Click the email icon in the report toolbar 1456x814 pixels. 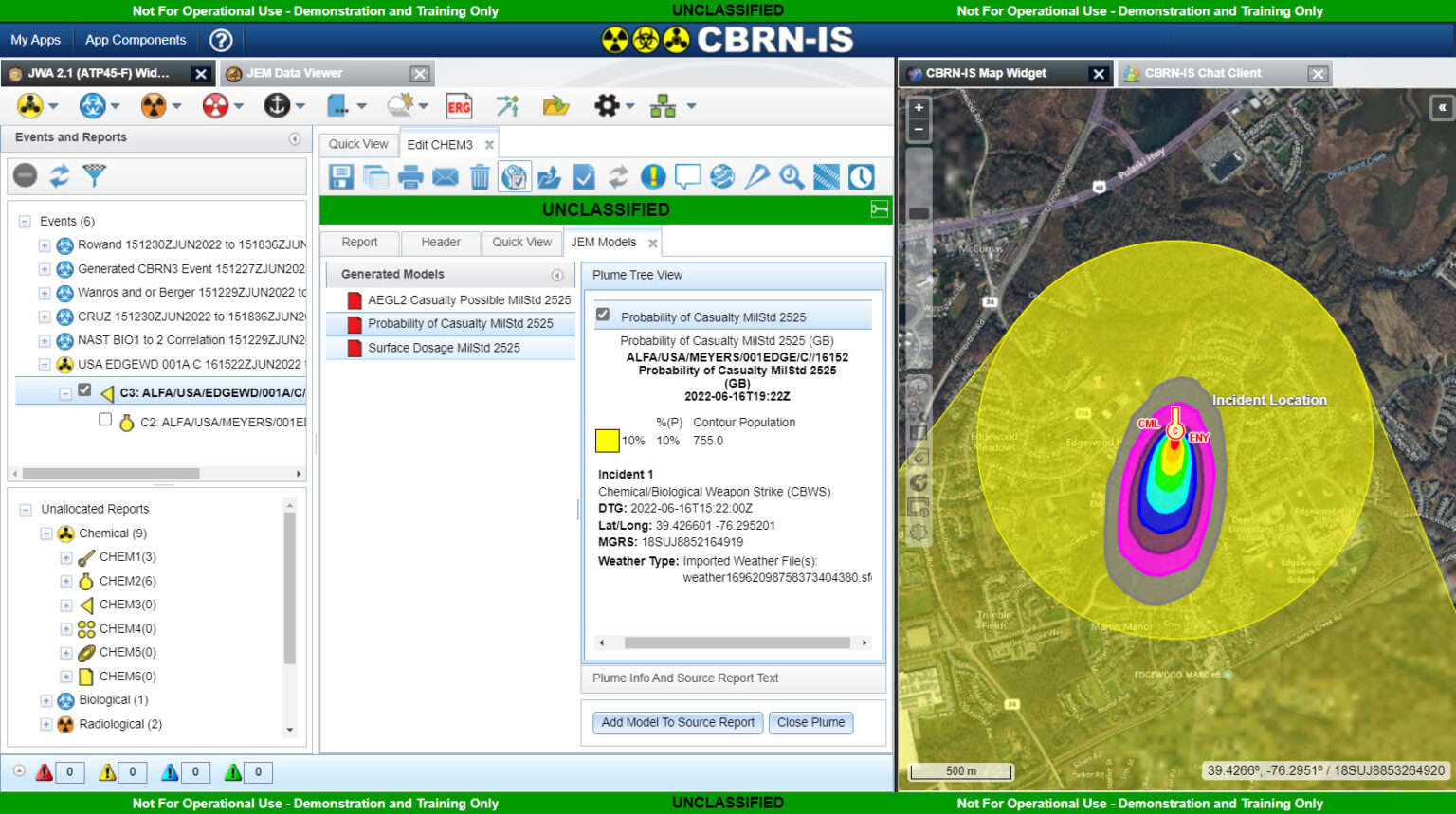point(445,176)
